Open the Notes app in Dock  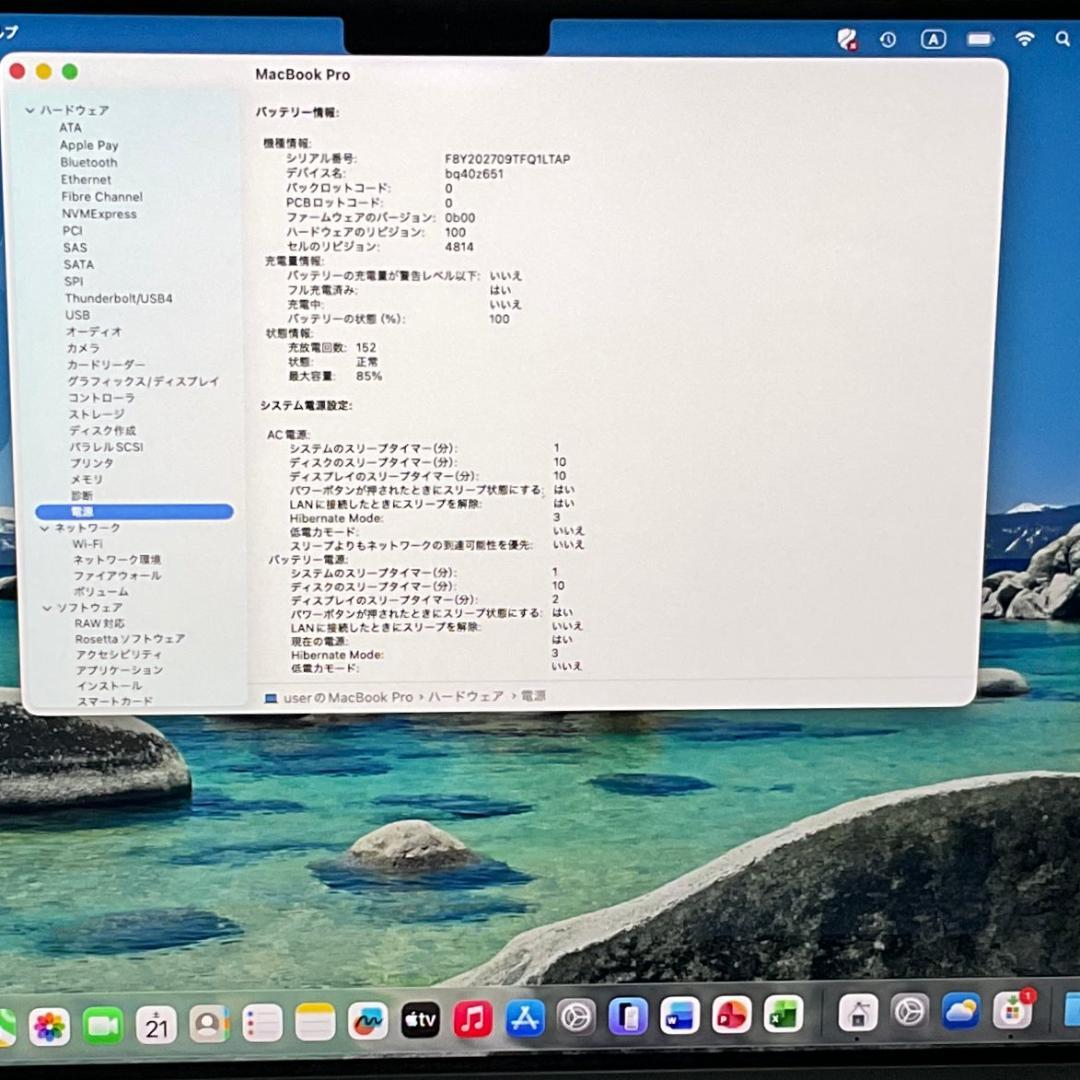click(315, 1022)
